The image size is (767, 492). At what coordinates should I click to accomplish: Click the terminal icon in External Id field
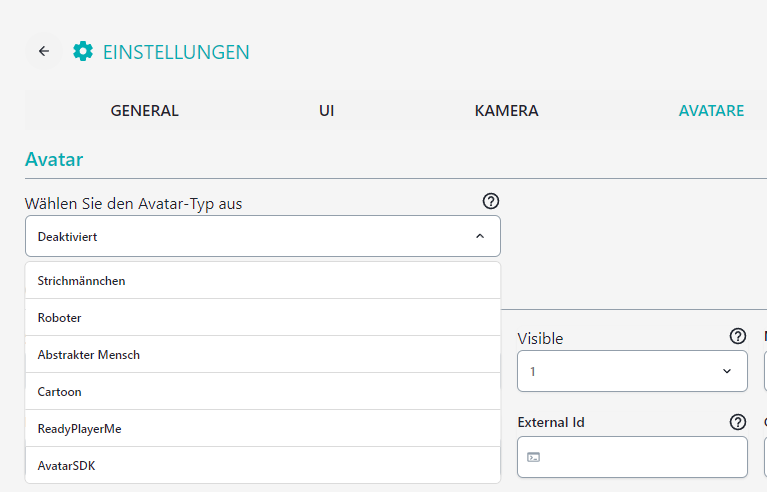tap(534, 457)
